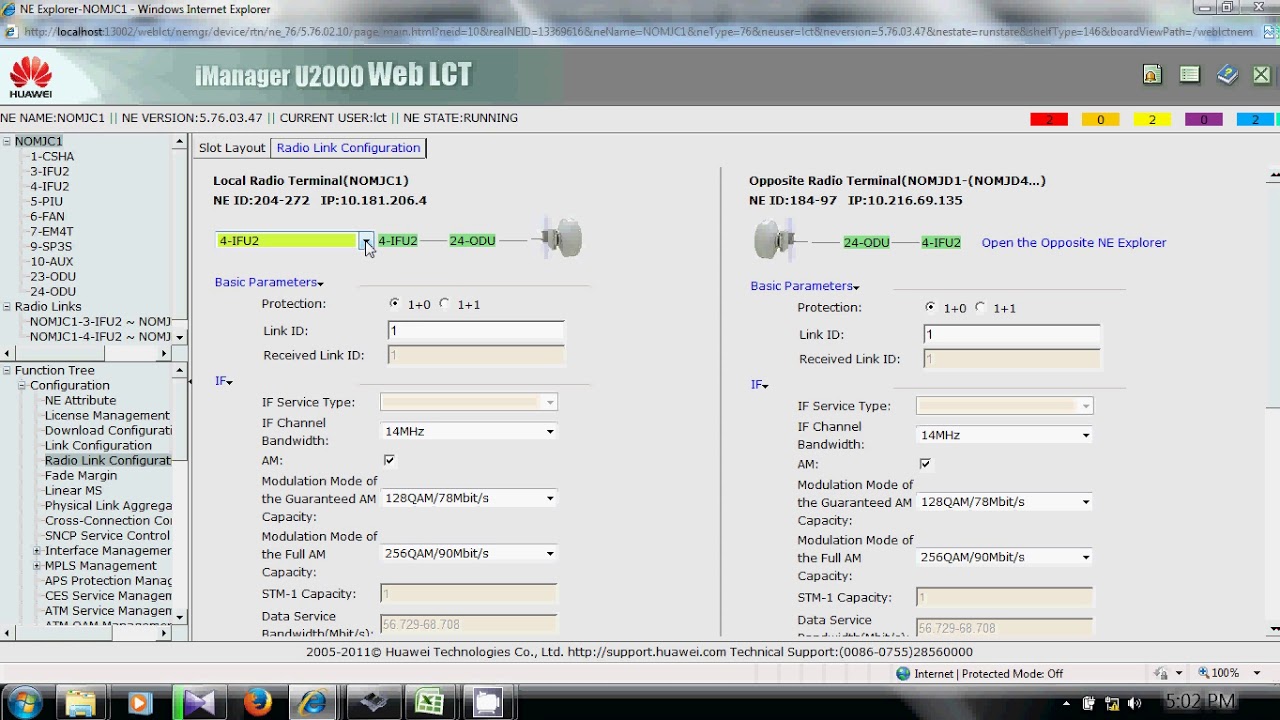1280x720 pixels.
Task: Switch to Slot Layout tab
Action: coord(232,148)
